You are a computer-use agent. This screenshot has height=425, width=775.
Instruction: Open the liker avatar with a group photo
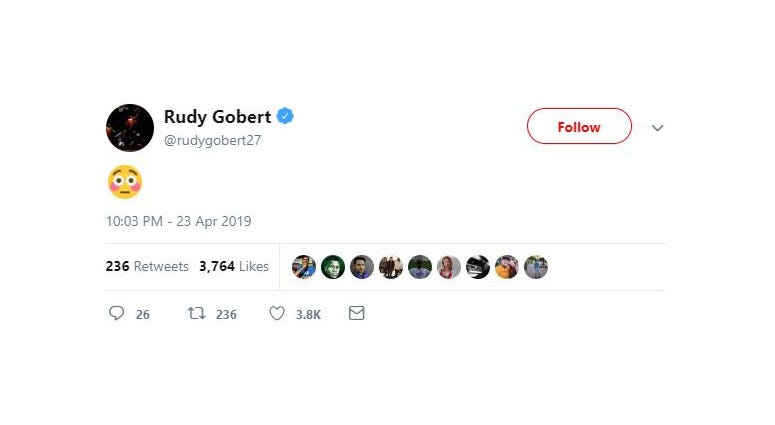391,267
